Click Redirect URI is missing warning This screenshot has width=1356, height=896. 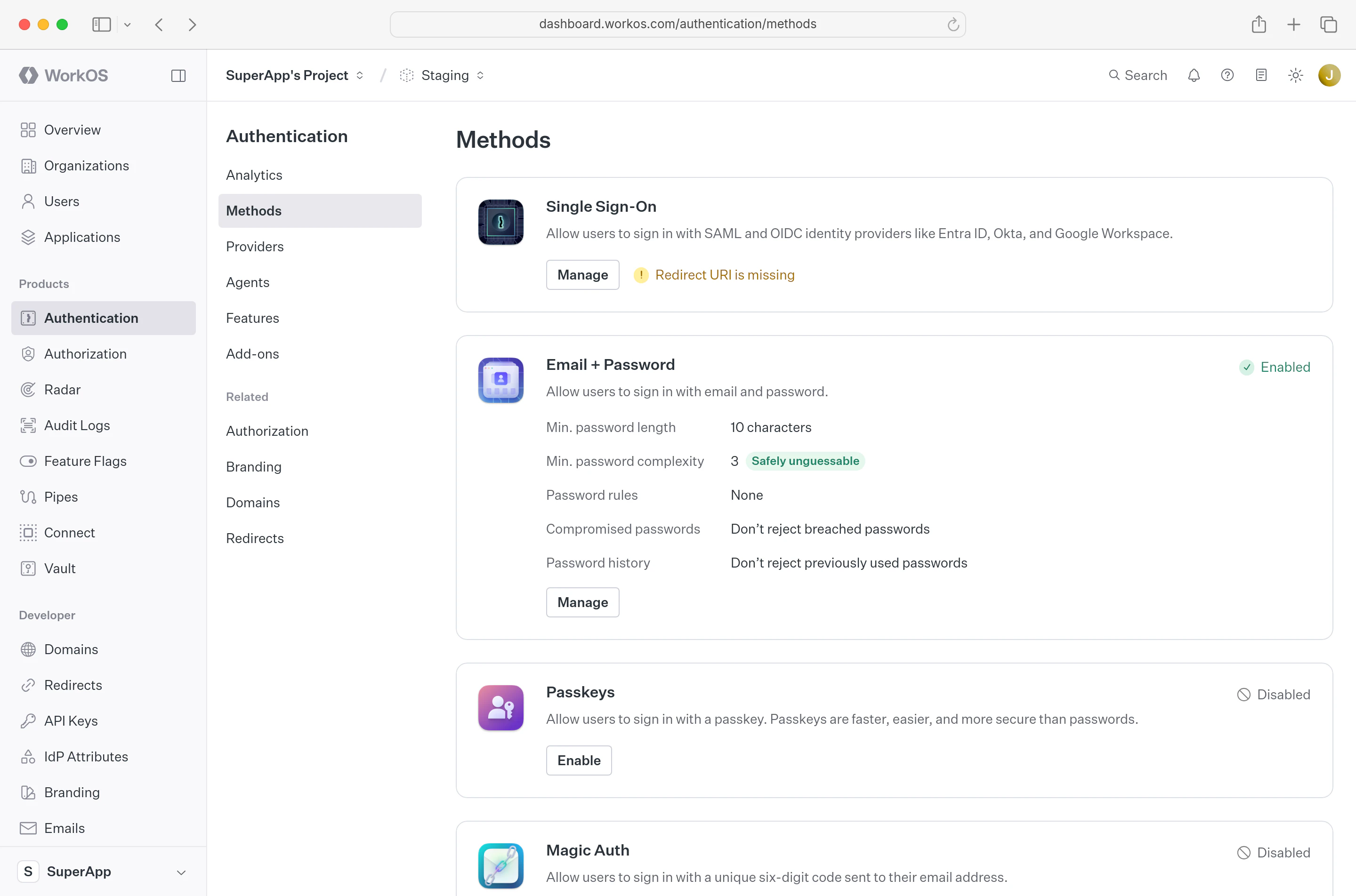point(724,275)
